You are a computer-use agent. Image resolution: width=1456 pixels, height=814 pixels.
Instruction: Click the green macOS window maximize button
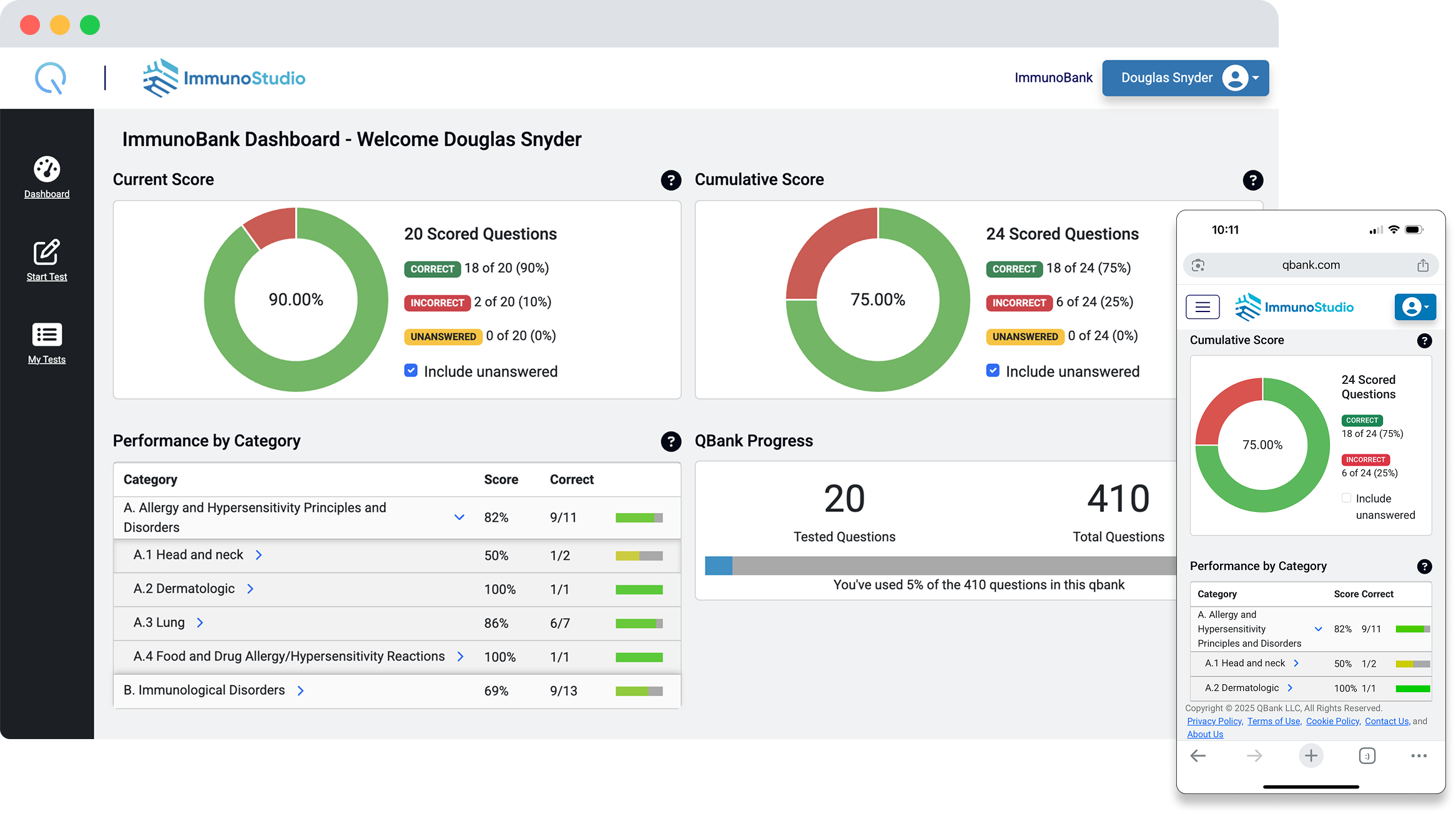[x=90, y=25]
